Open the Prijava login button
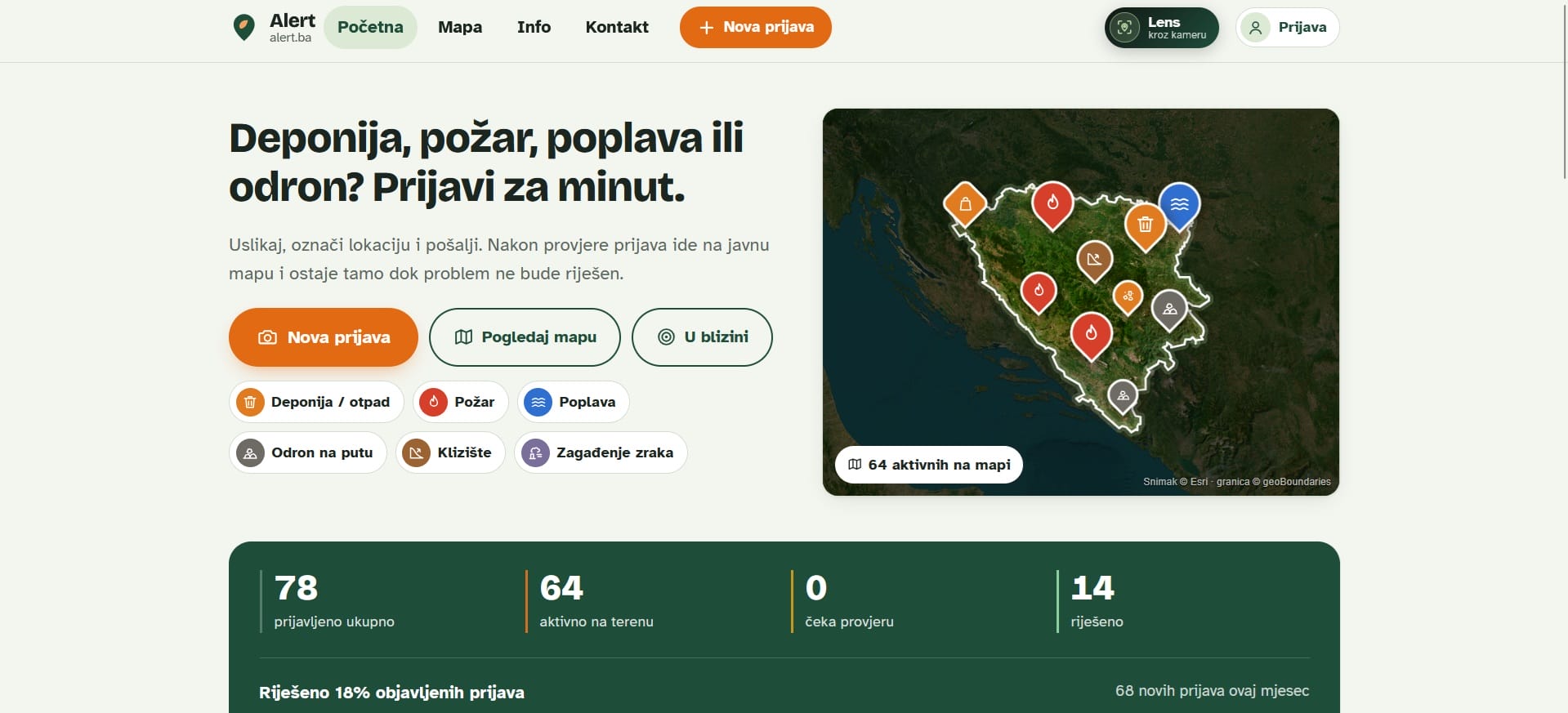Image resolution: width=1568 pixels, height=713 pixels. 1287,28
